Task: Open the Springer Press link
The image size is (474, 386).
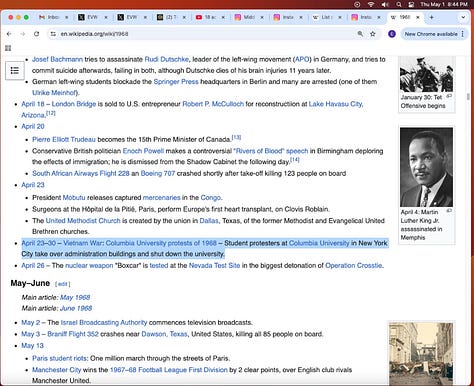Action: point(176,82)
